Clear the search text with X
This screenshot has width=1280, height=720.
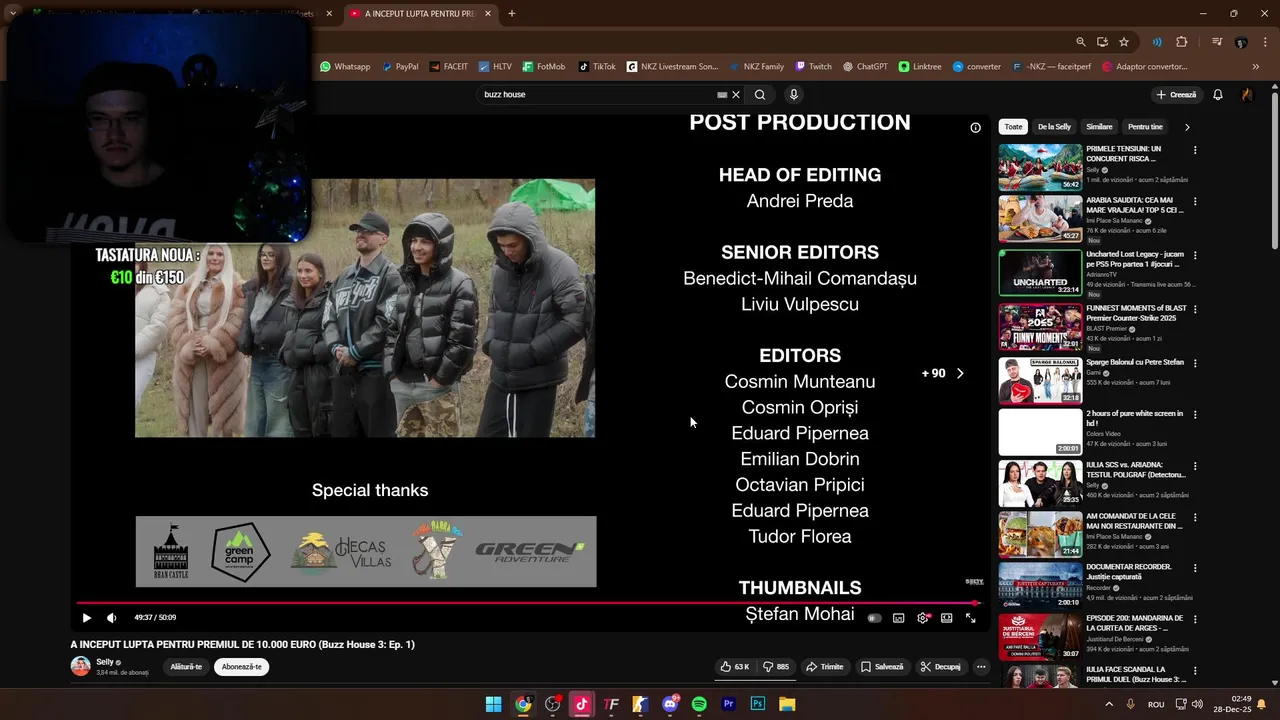coord(736,95)
